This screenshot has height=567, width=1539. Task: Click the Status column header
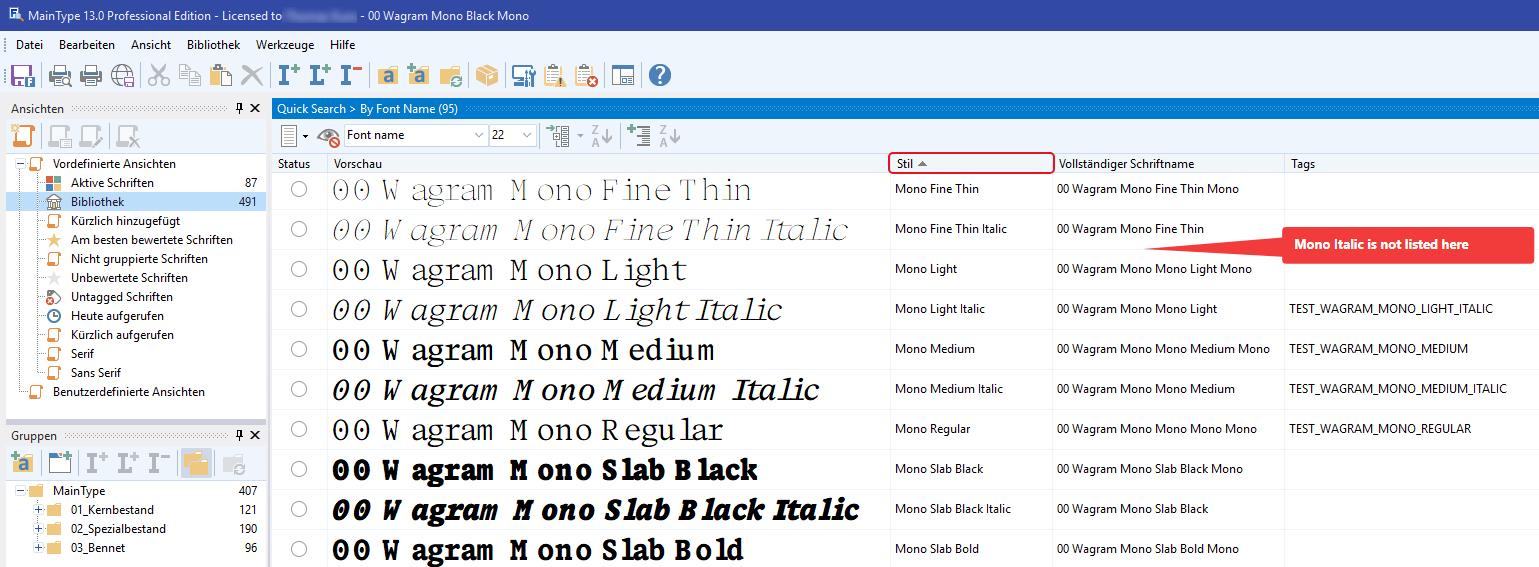coord(299,163)
